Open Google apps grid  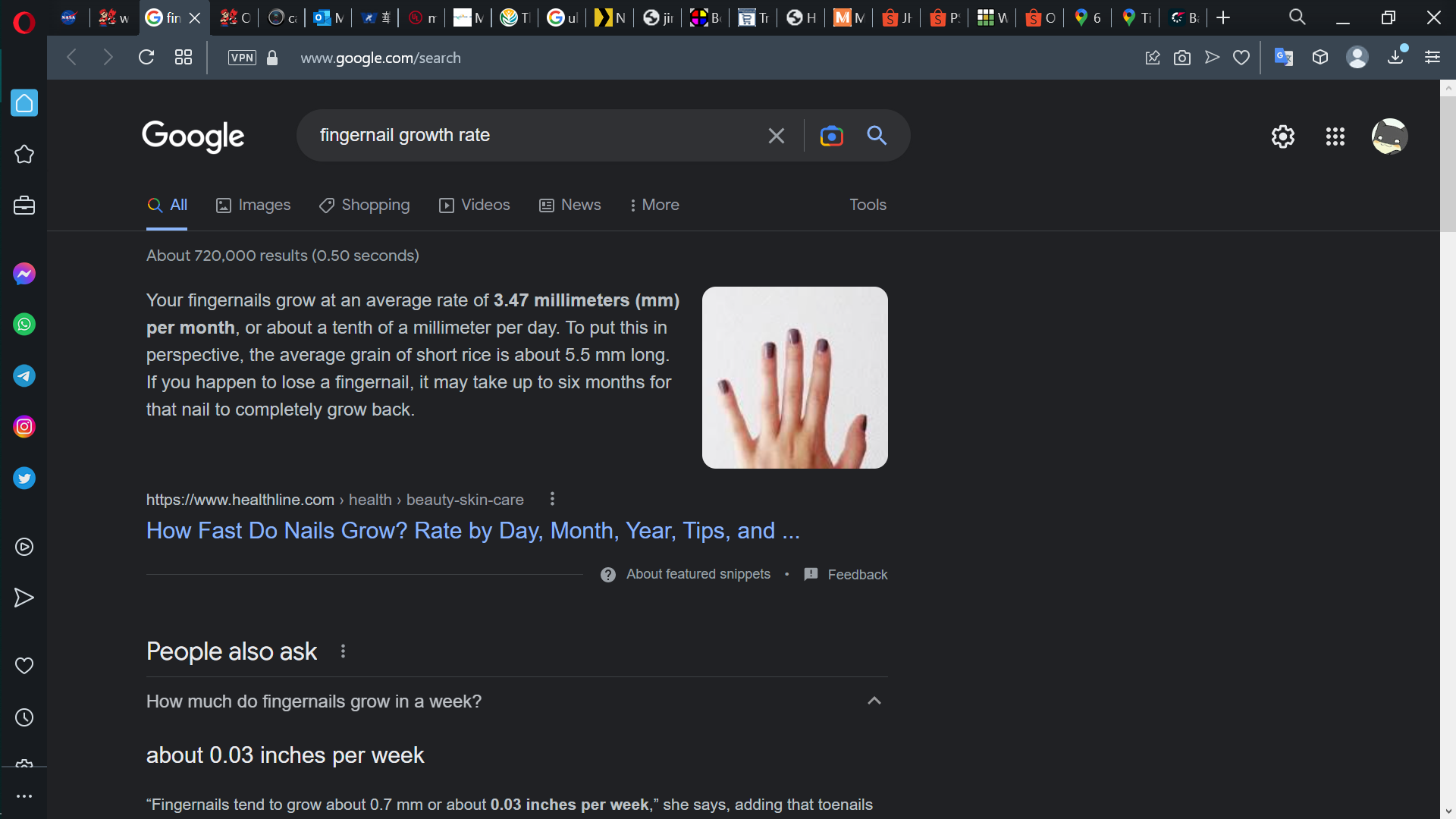[x=1335, y=136]
